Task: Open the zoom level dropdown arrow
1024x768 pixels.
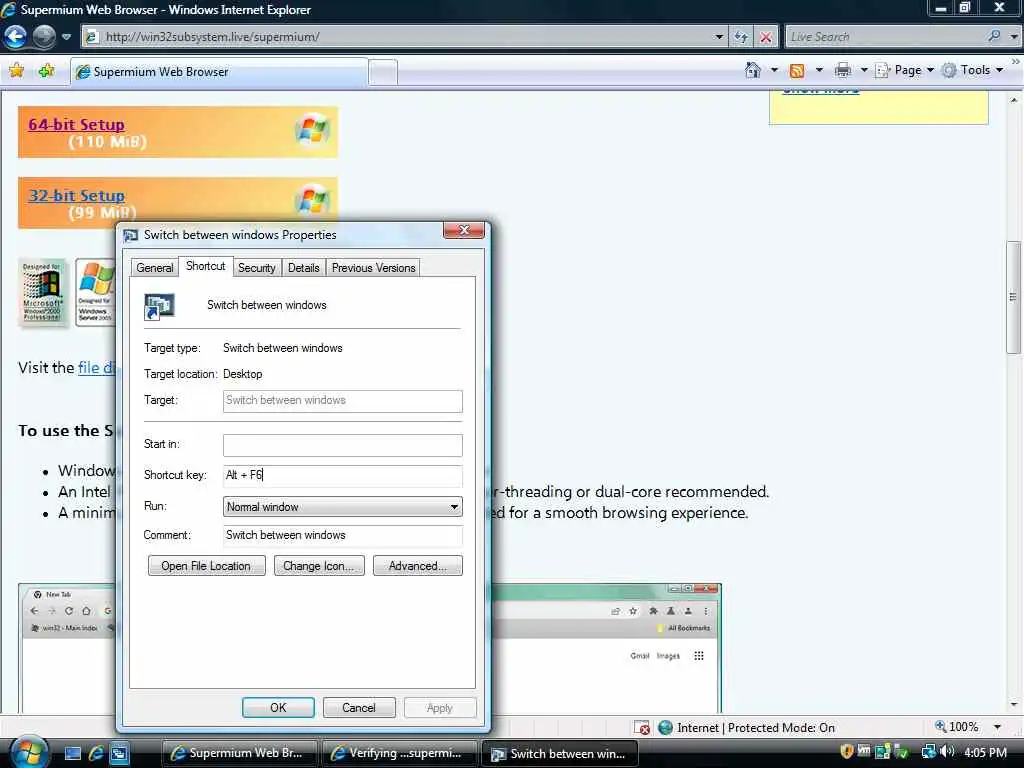Action: click(x=997, y=727)
